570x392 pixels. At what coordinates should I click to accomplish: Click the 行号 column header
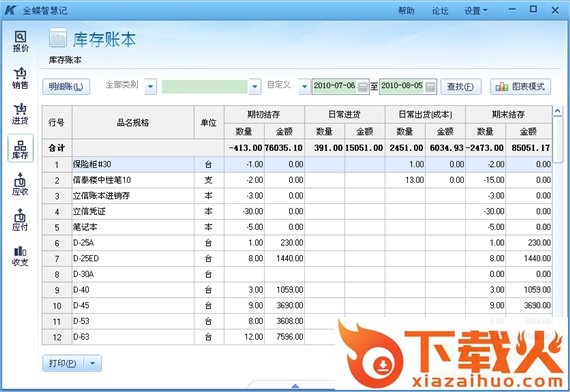tap(57, 123)
